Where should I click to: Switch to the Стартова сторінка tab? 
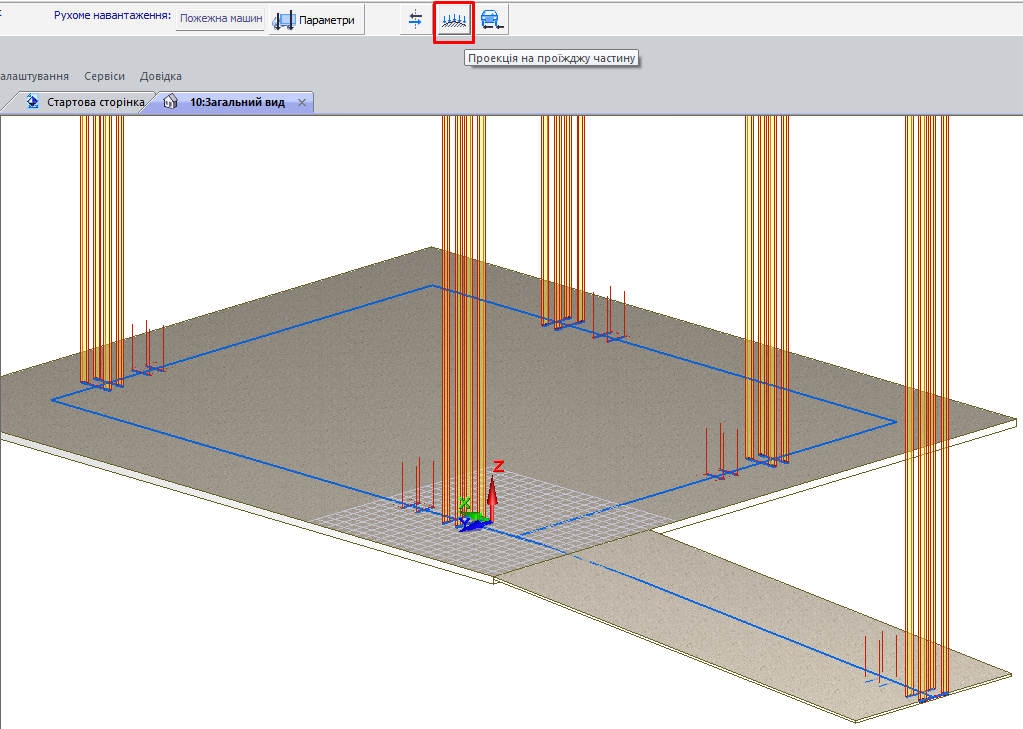(x=95, y=102)
